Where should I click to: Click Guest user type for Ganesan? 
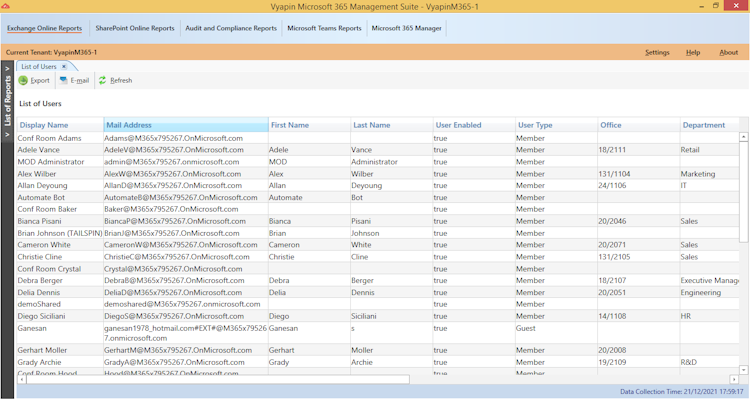click(x=526, y=328)
